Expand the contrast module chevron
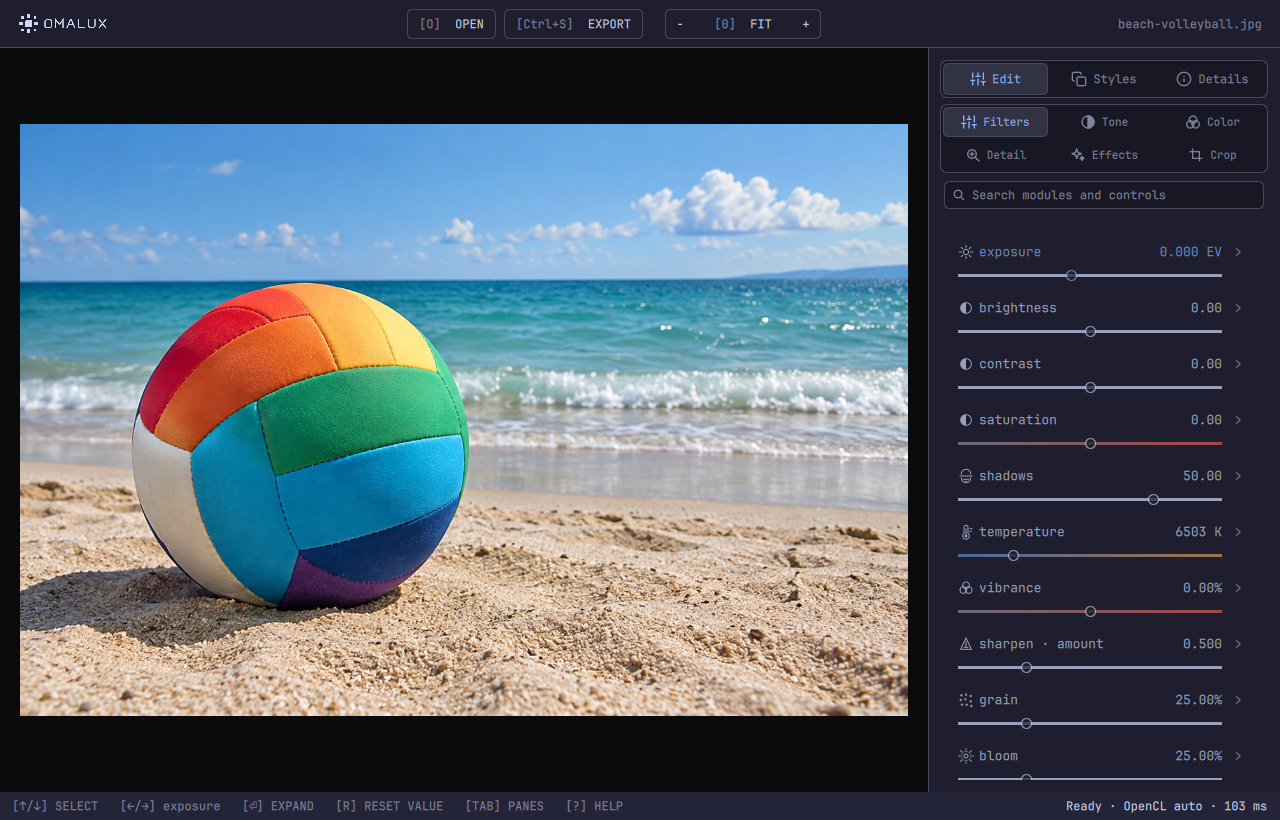This screenshot has width=1280, height=820. point(1238,364)
